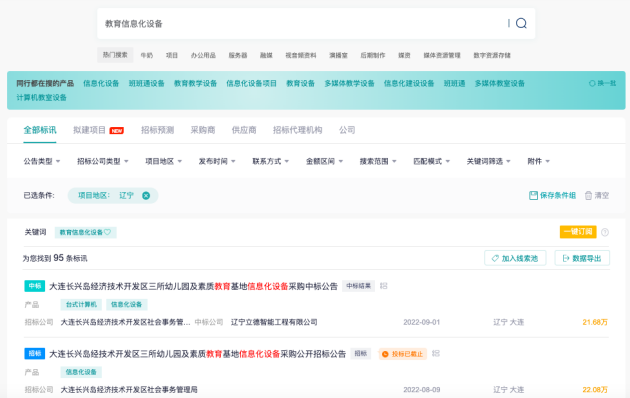The height and width of the screenshot is (398, 630).
Task: Expand the 招标公司类型 dropdown
Action: tap(103, 161)
